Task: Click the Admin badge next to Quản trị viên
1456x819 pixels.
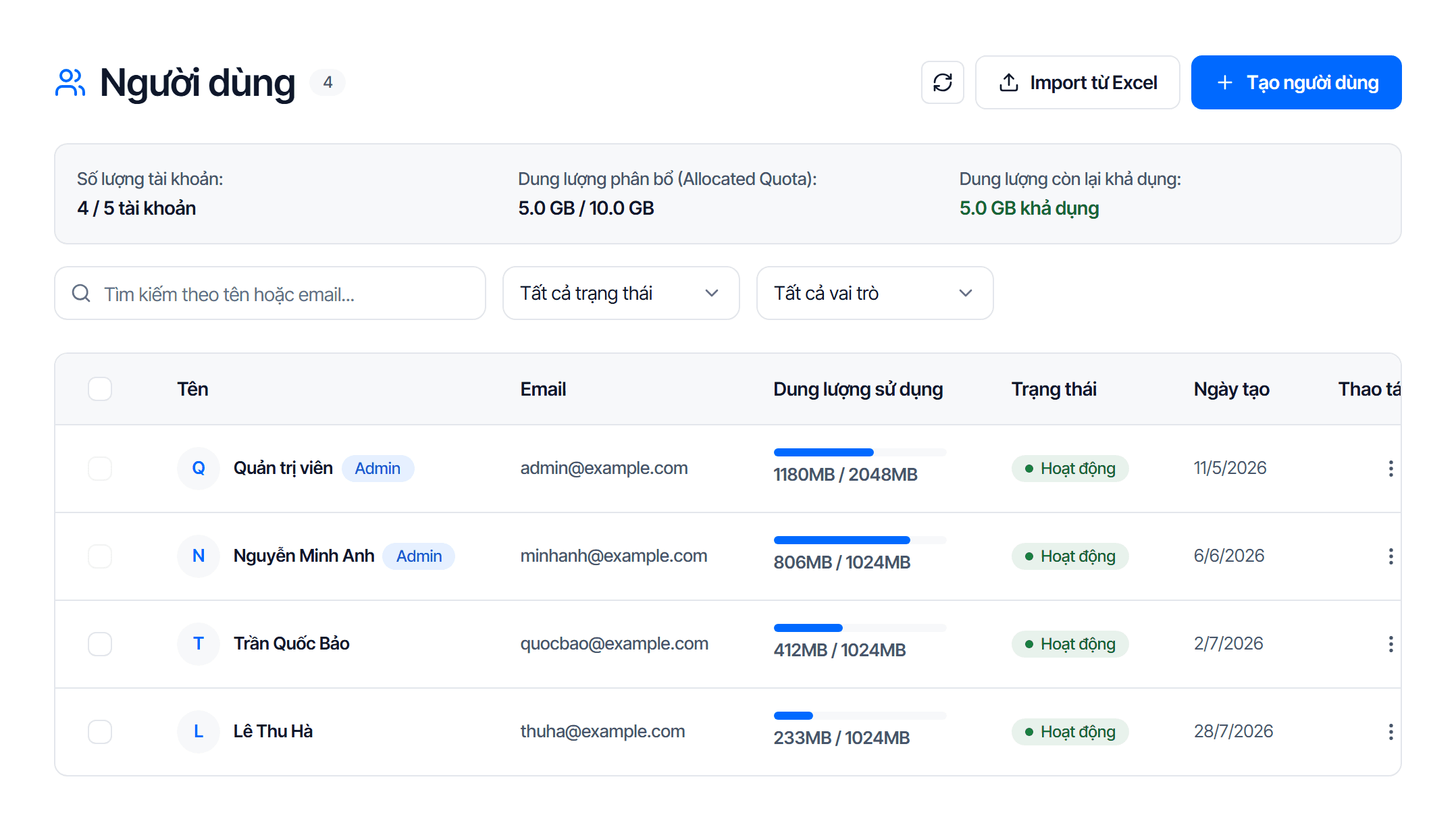Action: pos(378,469)
